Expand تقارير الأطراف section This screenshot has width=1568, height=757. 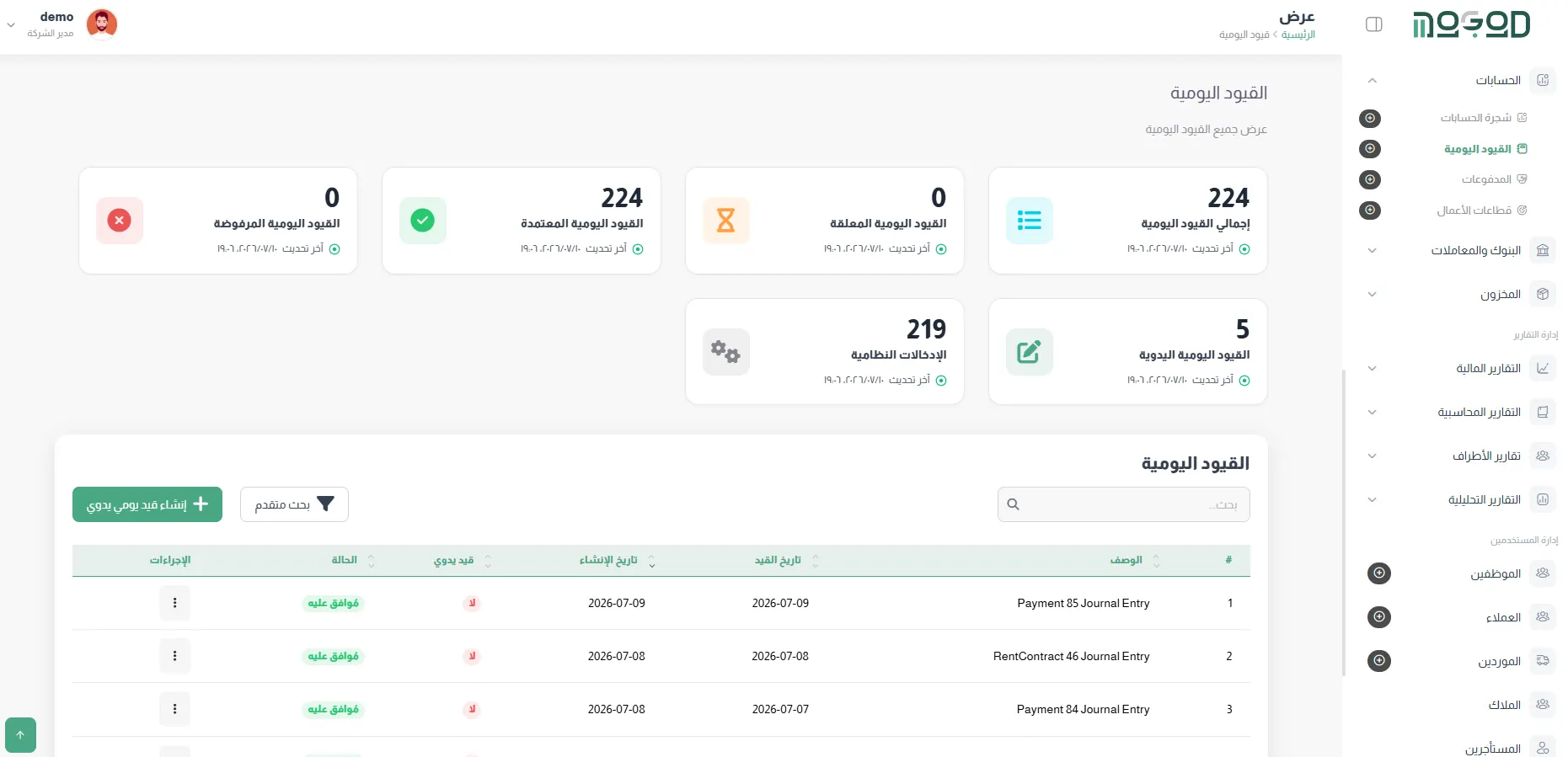pyautogui.click(x=1373, y=456)
